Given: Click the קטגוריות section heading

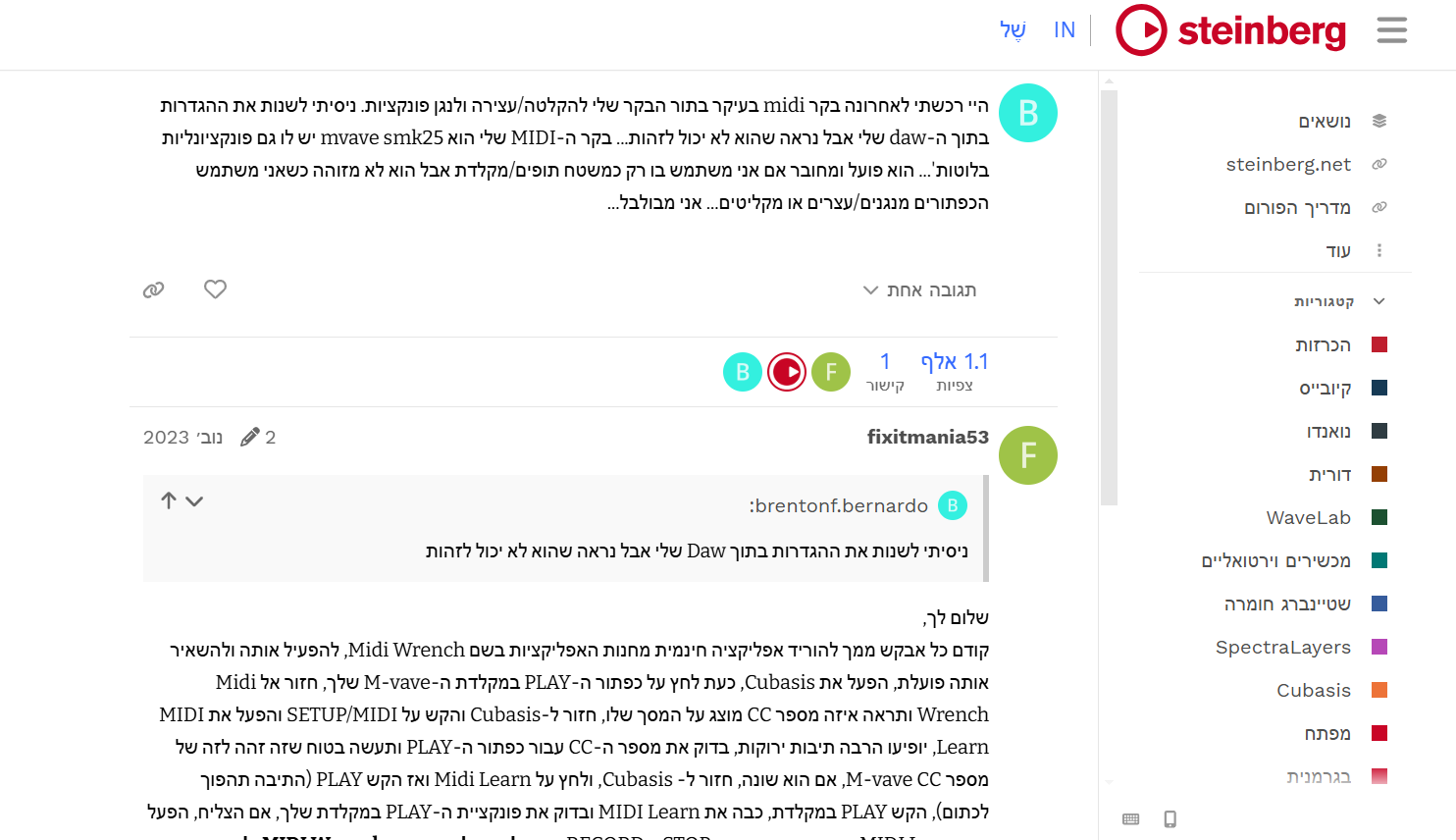Looking at the screenshot, I should pyautogui.click(x=1324, y=301).
